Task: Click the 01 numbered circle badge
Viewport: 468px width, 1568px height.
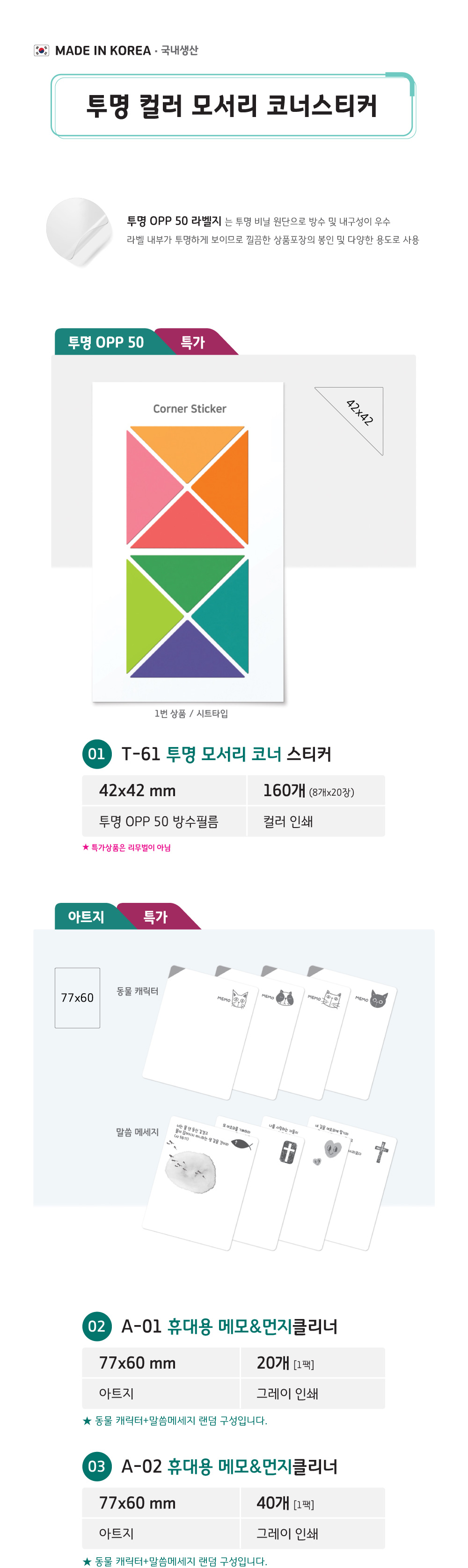Action: (97, 754)
